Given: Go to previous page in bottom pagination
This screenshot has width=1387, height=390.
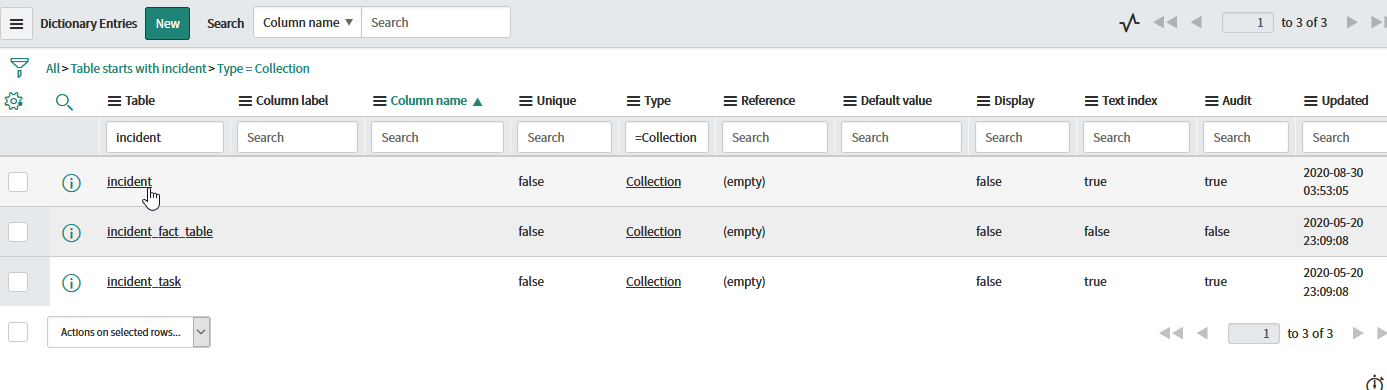Looking at the screenshot, I should point(1202,333).
